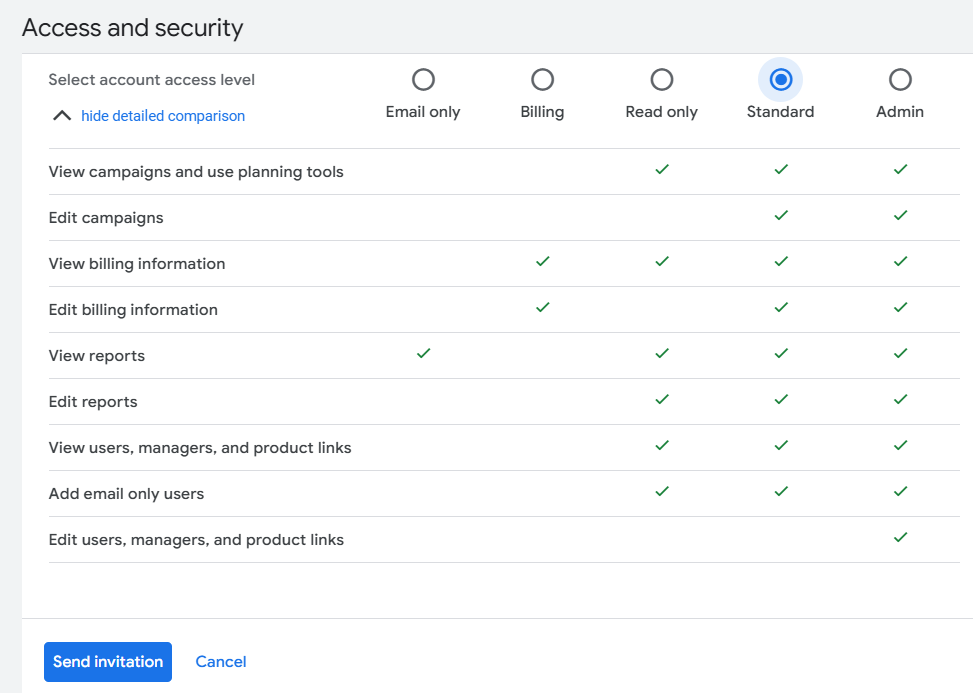Collapse the detailed comparison chevron
The image size is (973, 693).
61,115
